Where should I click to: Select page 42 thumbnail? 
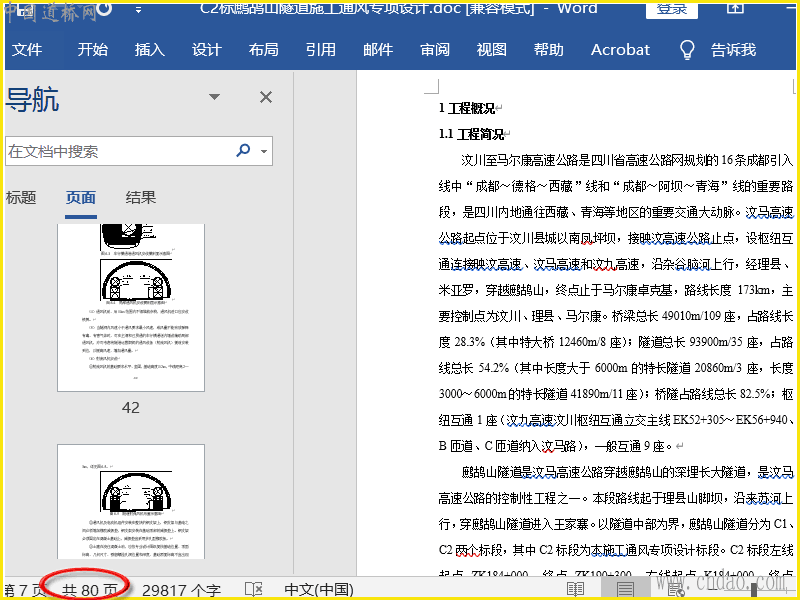coord(131,308)
